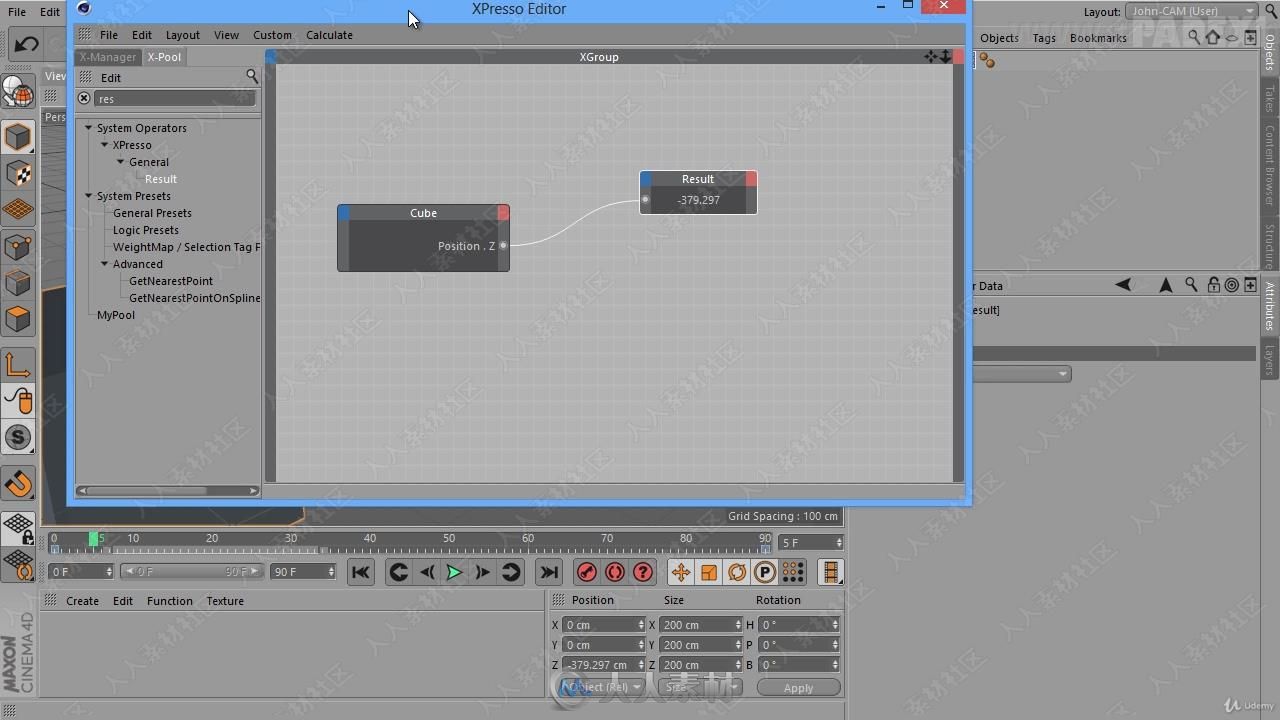Select the Workplane mode grid icon

coord(18,209)
